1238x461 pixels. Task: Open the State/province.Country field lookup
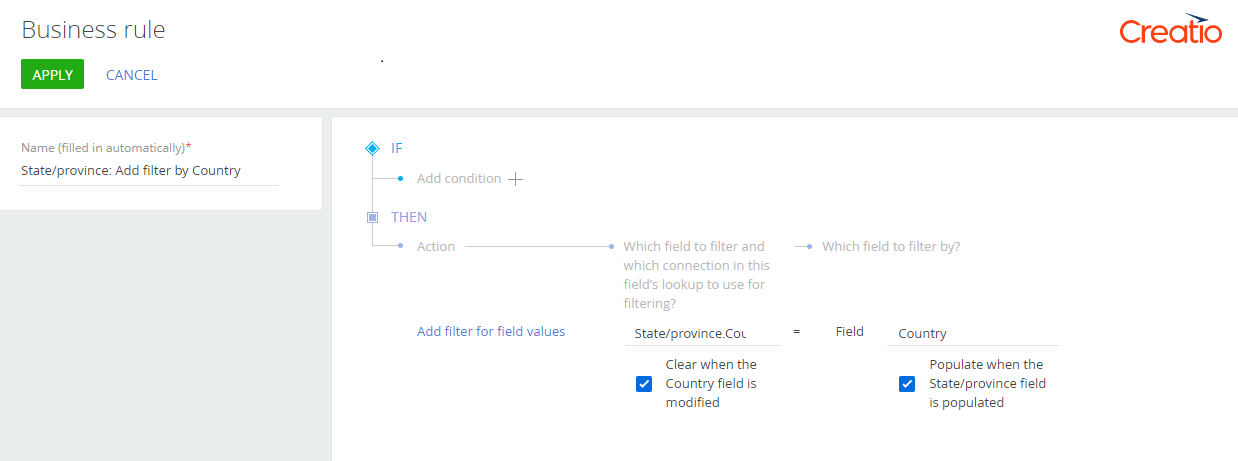[701, 333]
